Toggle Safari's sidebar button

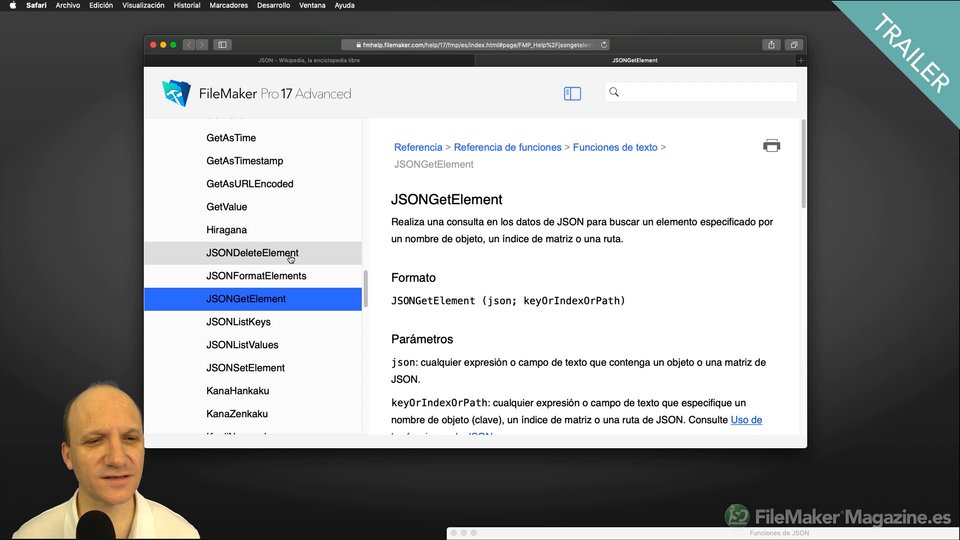coord(222,45)
